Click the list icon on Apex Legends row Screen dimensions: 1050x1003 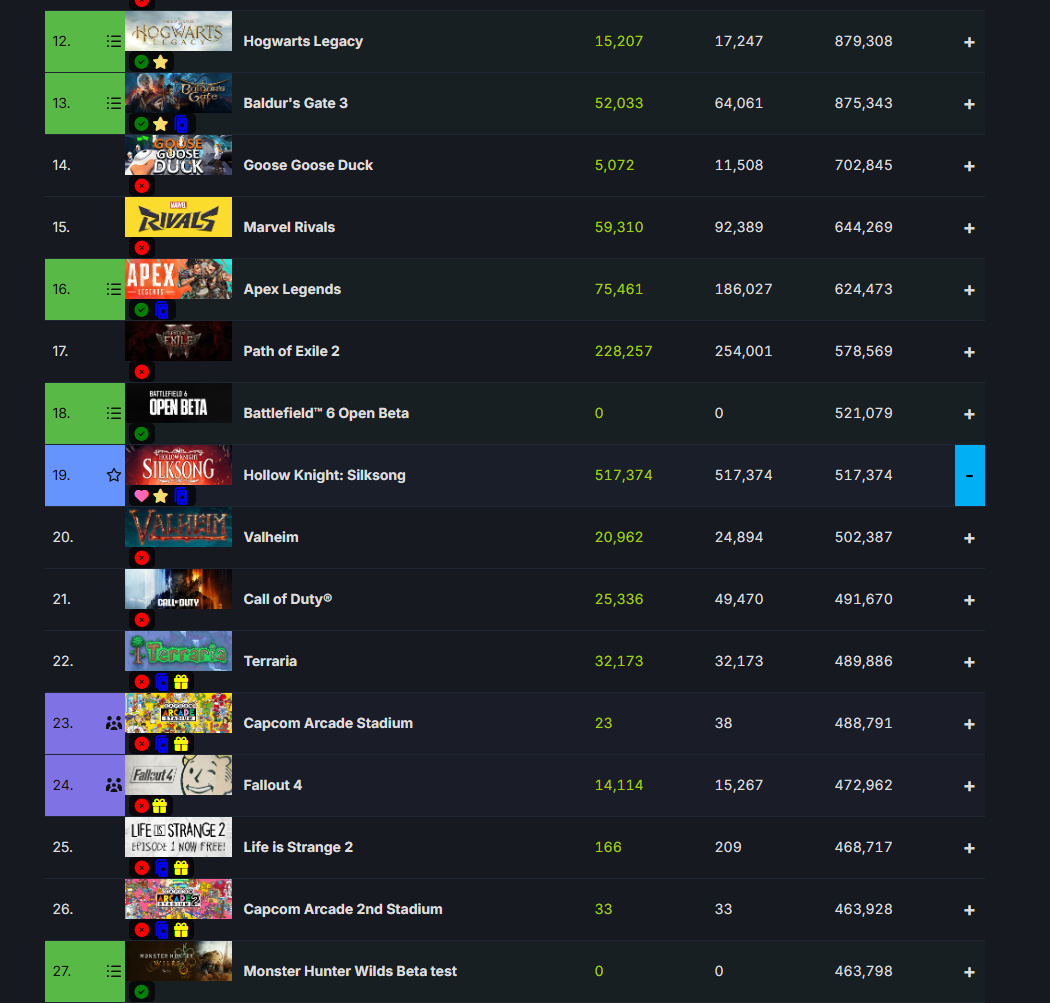tap(114, 289)
